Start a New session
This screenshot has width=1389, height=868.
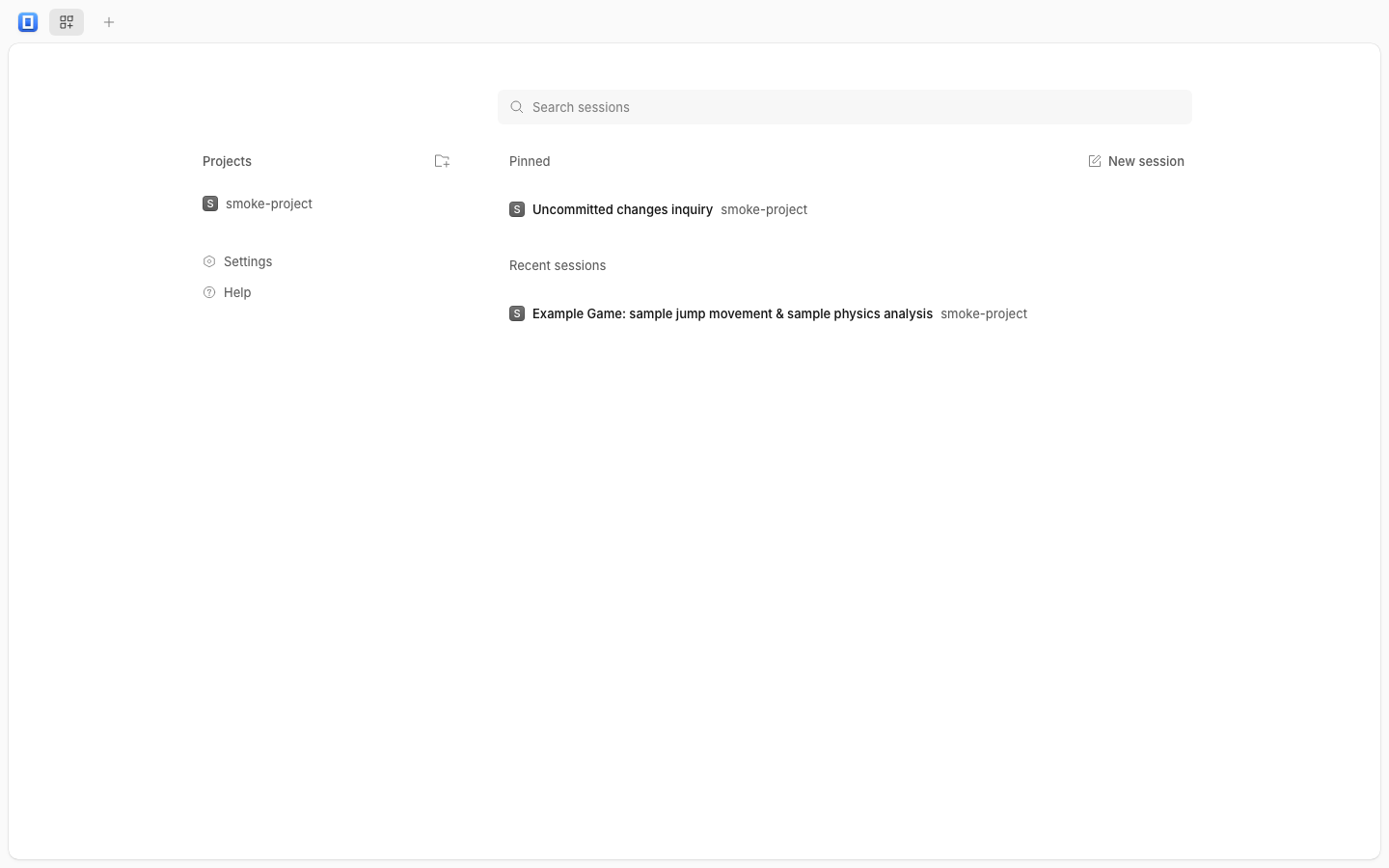coord(1136,161)
